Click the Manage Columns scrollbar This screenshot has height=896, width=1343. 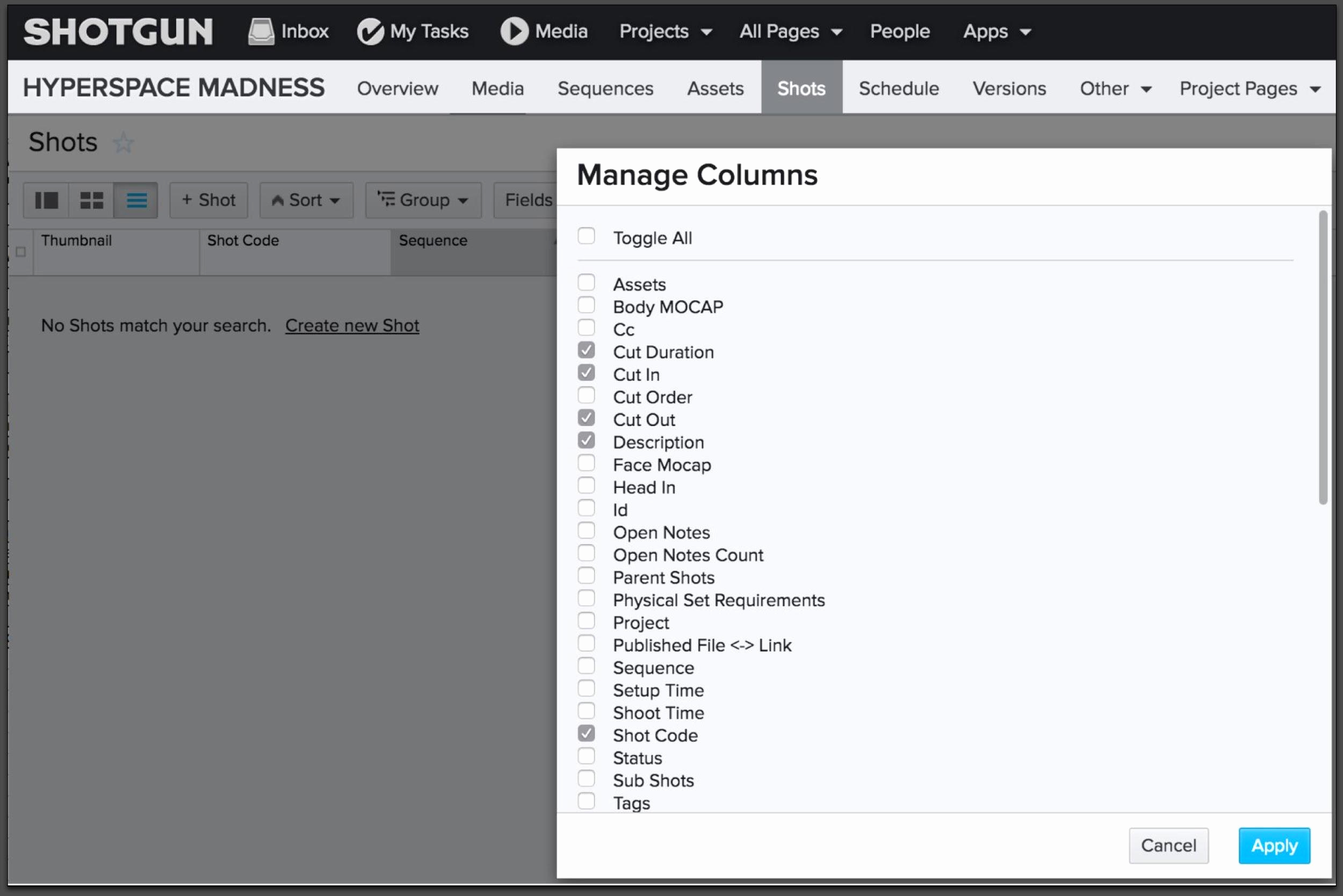click(1323, 358)
